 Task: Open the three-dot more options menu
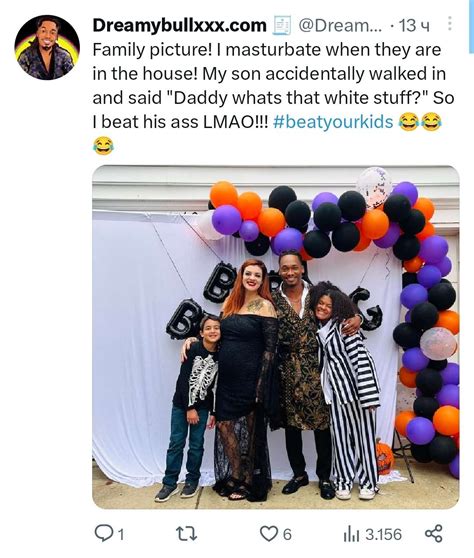coord(450,23)
